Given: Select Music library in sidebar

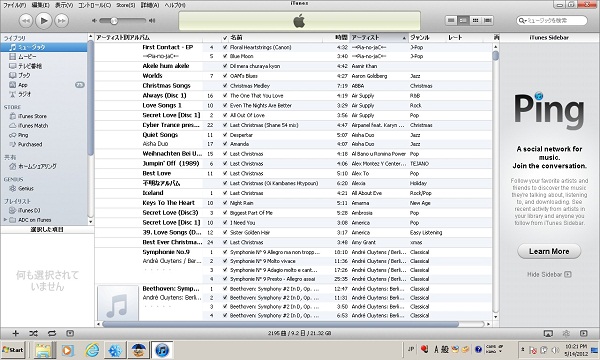Looking at the screenshot, I should [x=44, y=47].
